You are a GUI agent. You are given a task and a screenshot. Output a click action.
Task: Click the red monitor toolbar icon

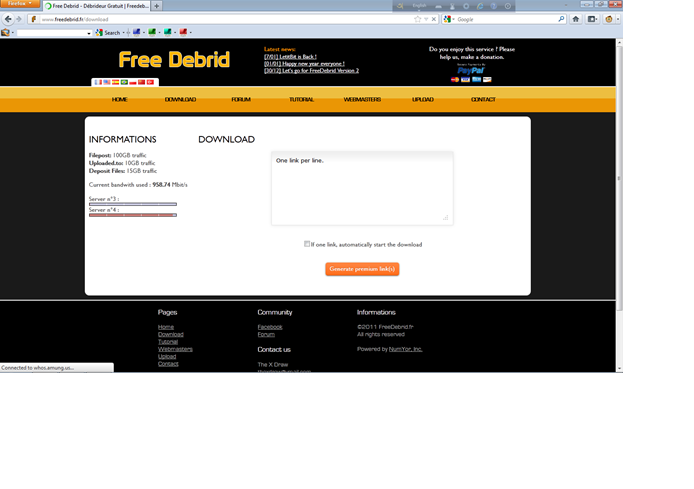(183, 32)
